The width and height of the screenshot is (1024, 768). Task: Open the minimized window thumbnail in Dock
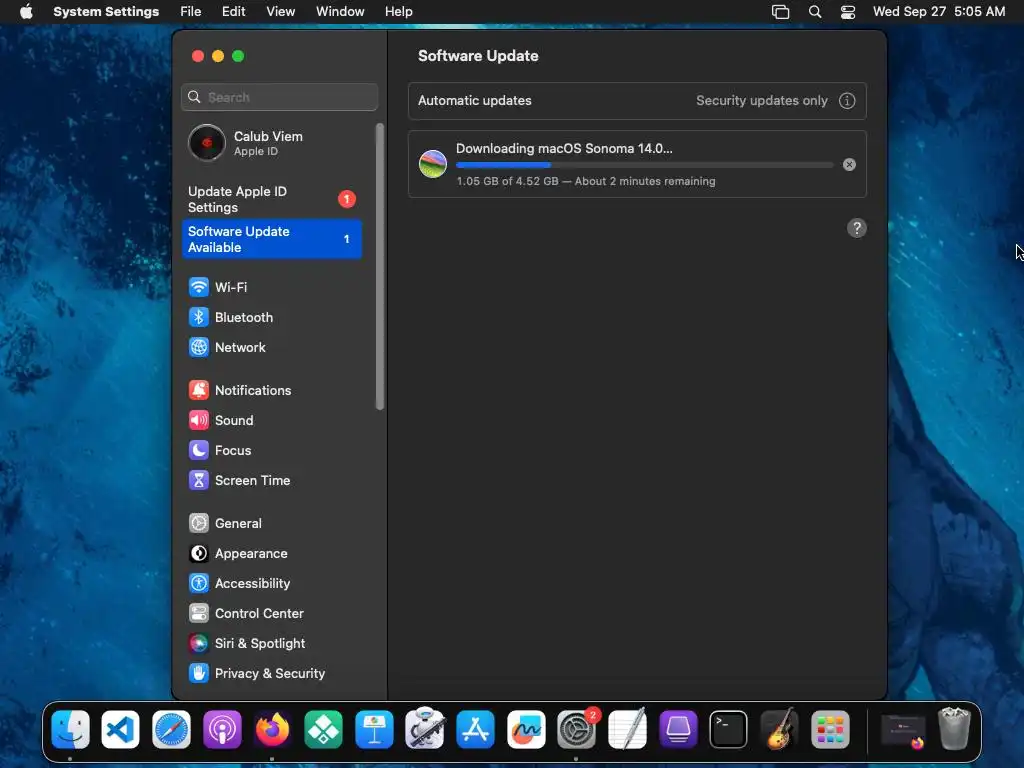pos(903,731)
